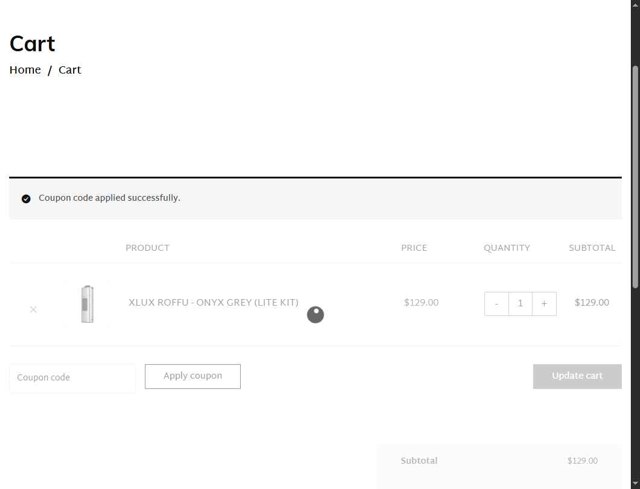Click the Subtotal label in totals box
The image size is (640, 489).
[419, 461]
